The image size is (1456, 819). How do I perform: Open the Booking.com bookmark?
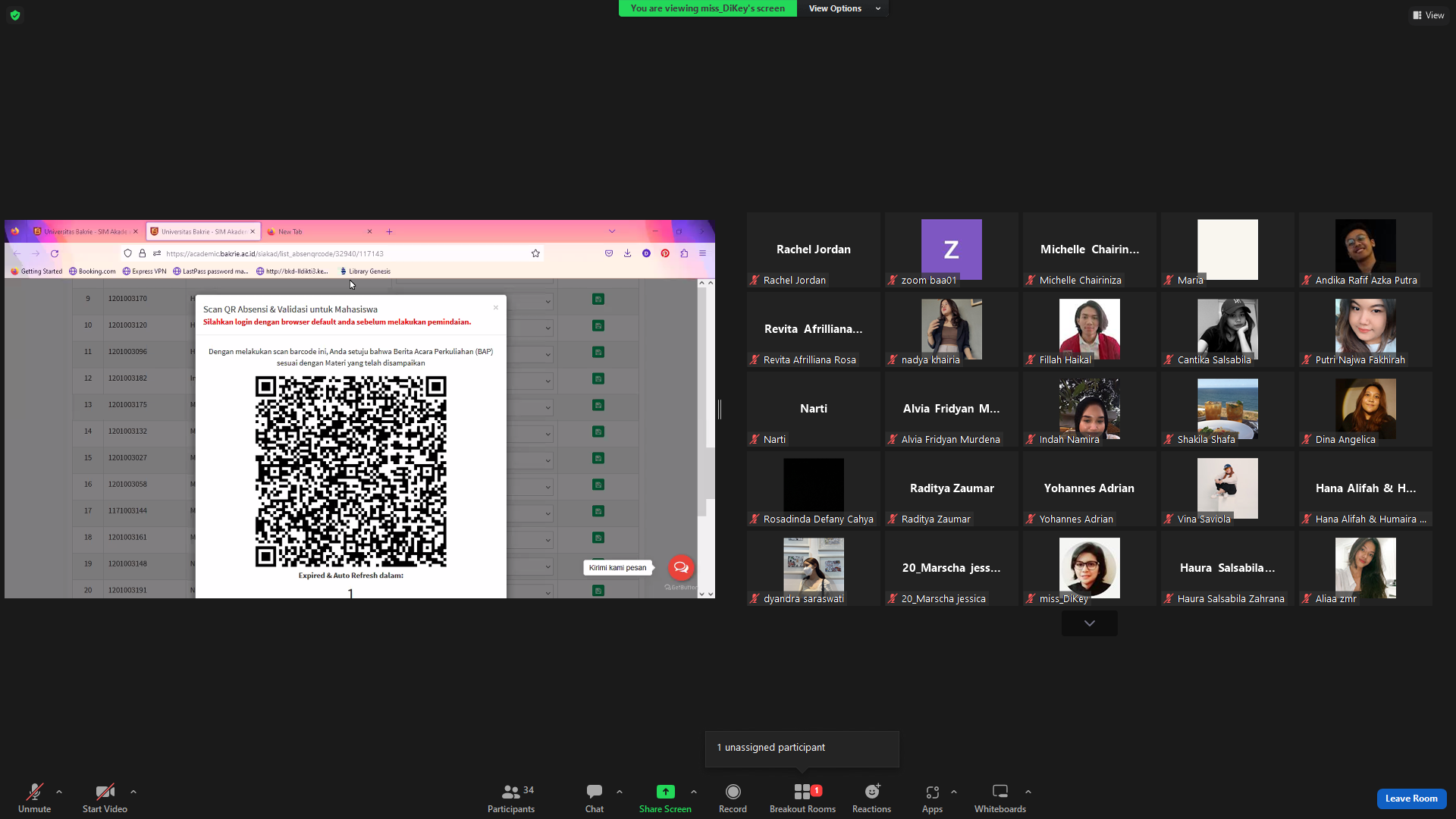(x=93, y=271)
